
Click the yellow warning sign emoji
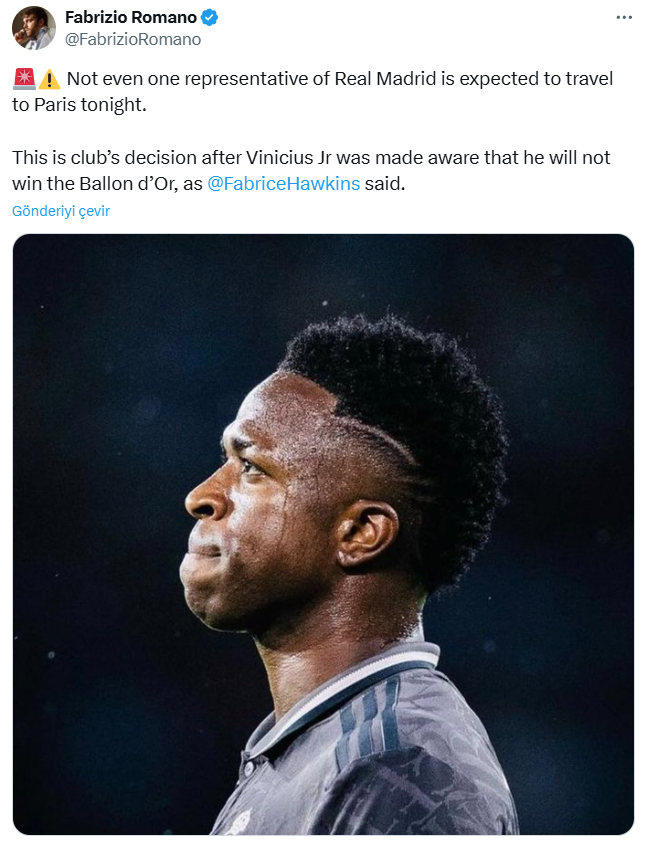click(x=50, y=78)
